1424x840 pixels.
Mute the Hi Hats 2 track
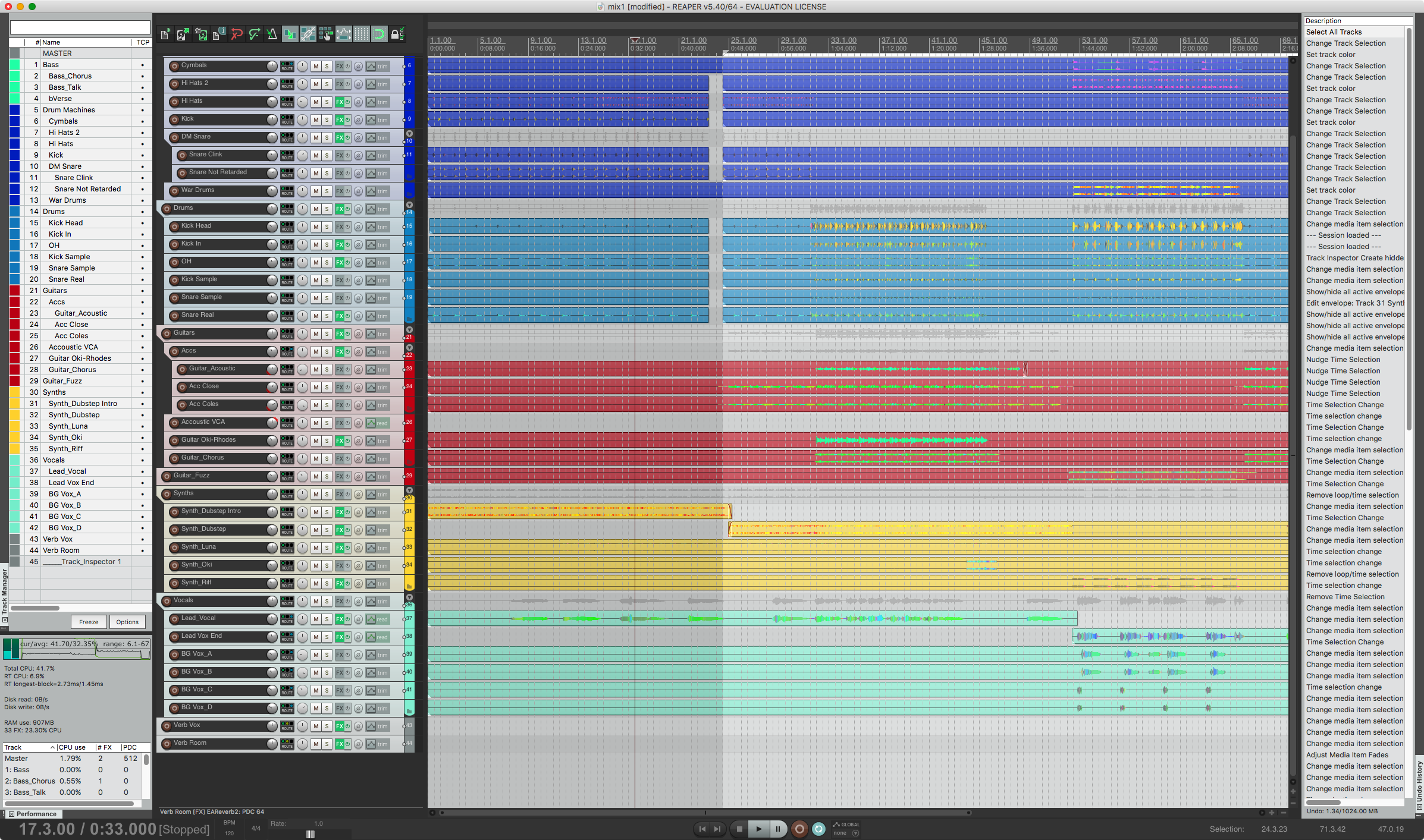tap(316, 84)
